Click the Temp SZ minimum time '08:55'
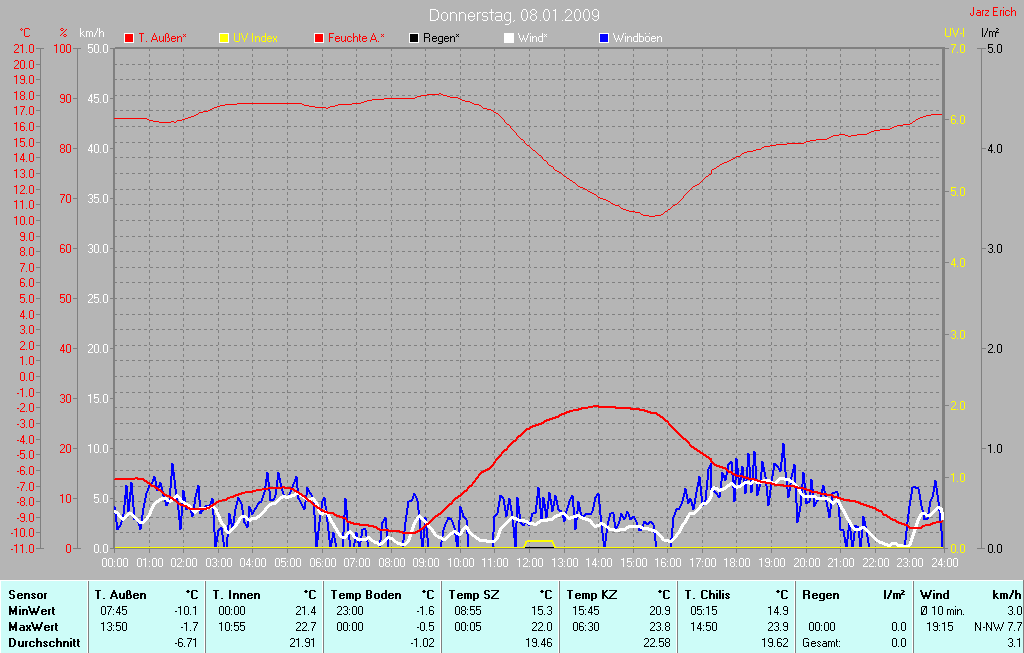Image resolution: width=1024 pixels, height=653 pixels. coord(468,611)
